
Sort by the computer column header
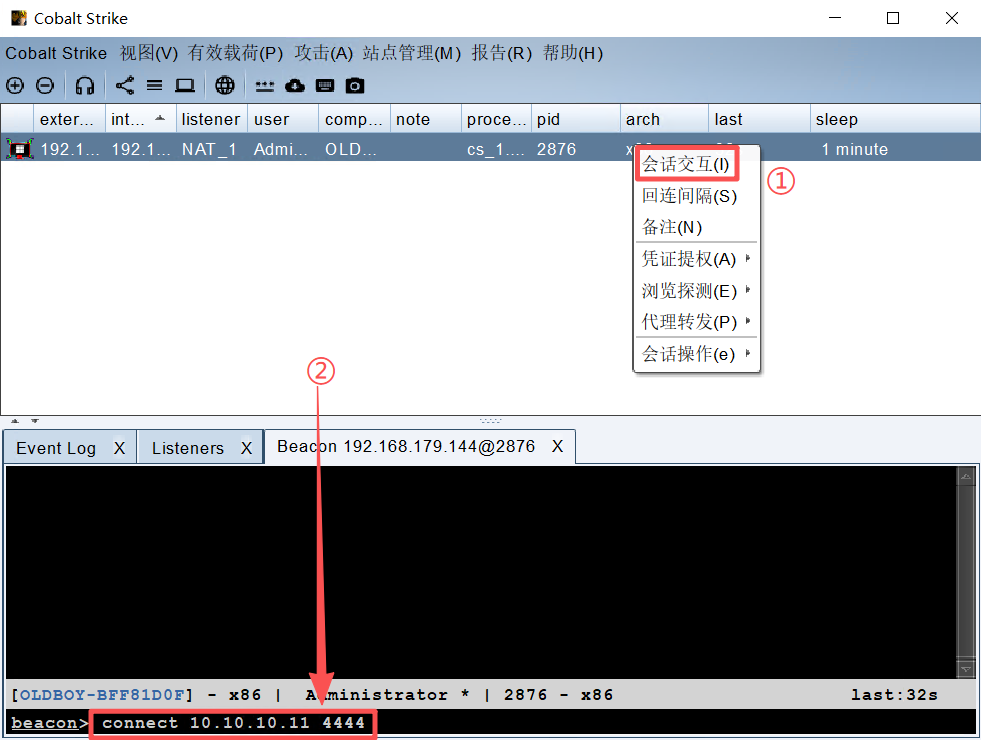tap(355, 119)
